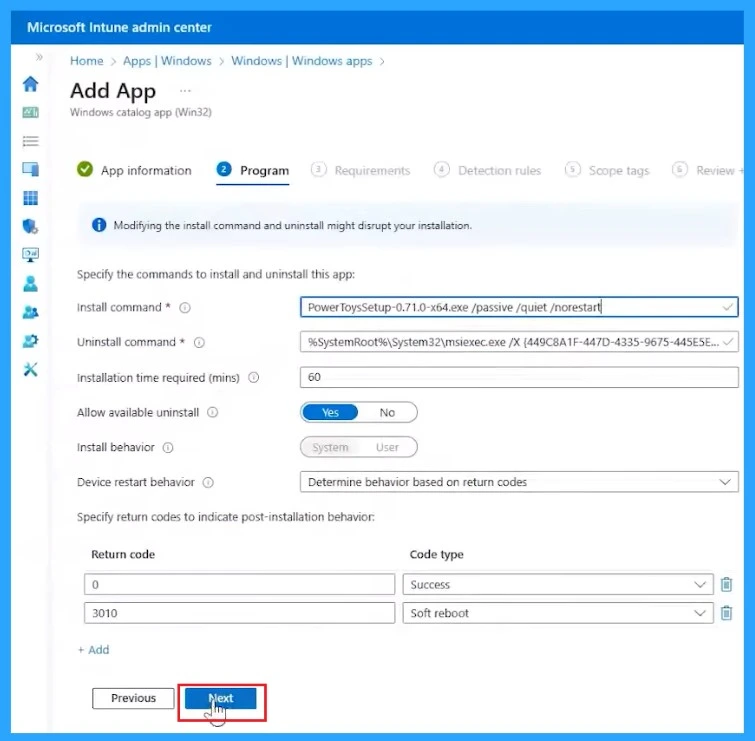Set Allow available uninstall to Yes

330,413
